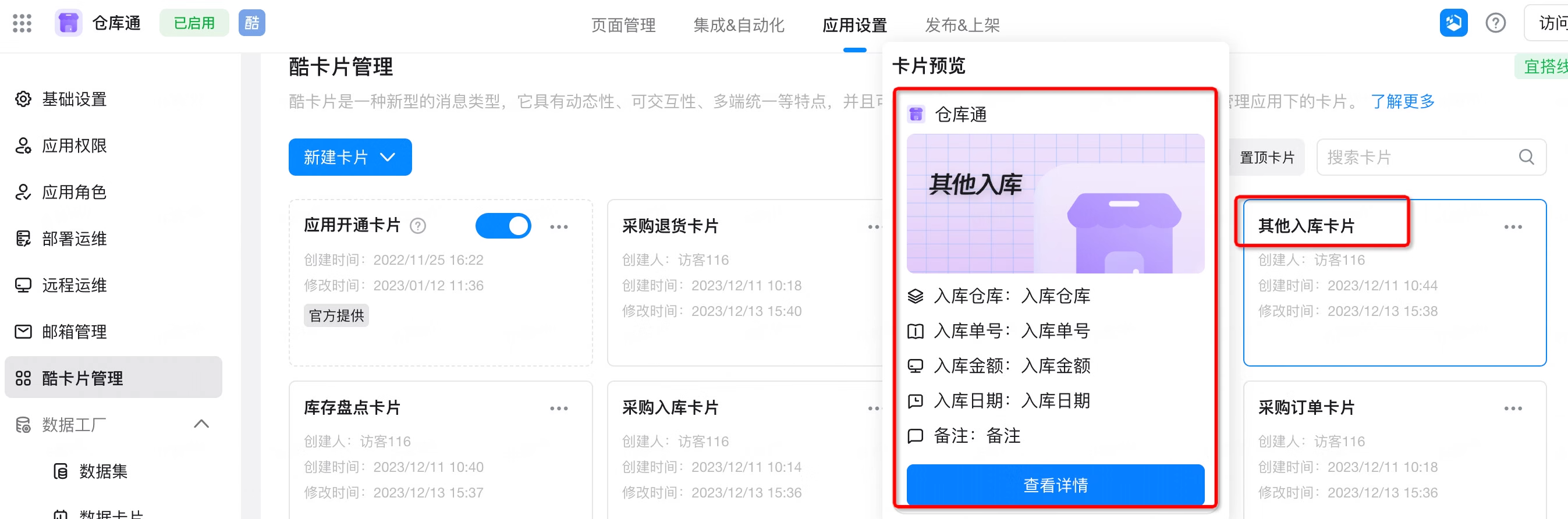Click the 基础设置 gear icon
Image resolution: width=1568 pixels, height=519 pixels.
[23, 99]
